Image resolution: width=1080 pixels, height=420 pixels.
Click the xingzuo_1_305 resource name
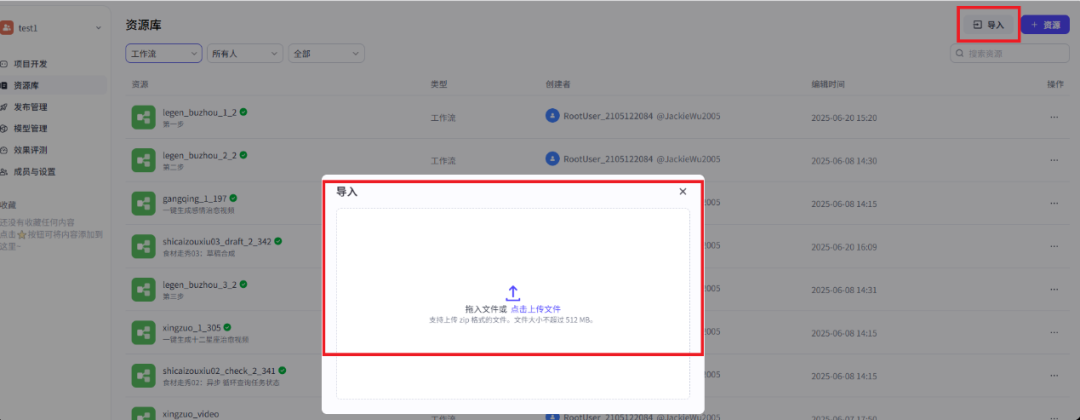tap(191, 328)
